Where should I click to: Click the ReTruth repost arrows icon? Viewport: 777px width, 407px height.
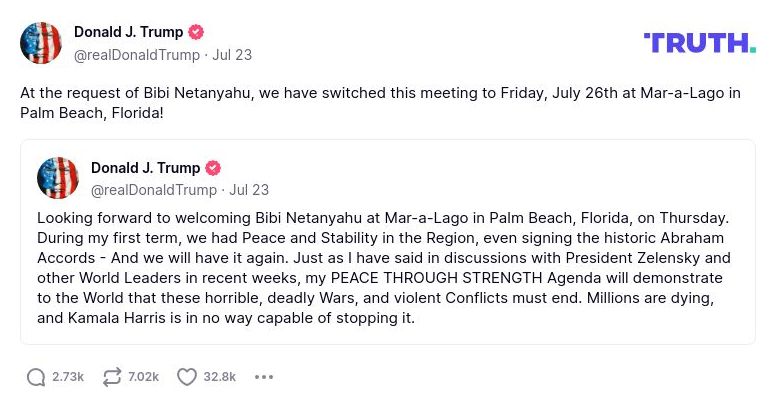click(112, 377)
